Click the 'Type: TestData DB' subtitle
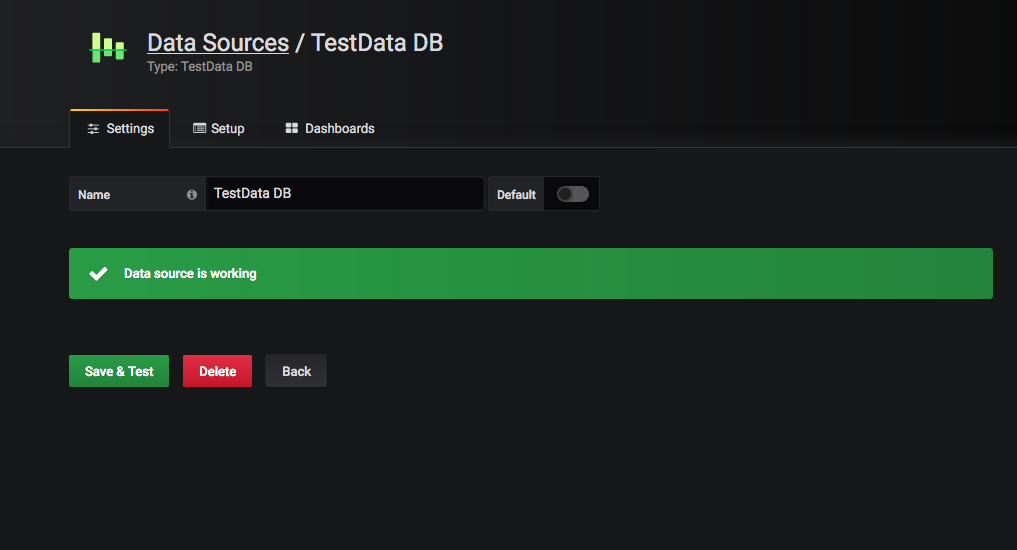 (x=200, y=67)
